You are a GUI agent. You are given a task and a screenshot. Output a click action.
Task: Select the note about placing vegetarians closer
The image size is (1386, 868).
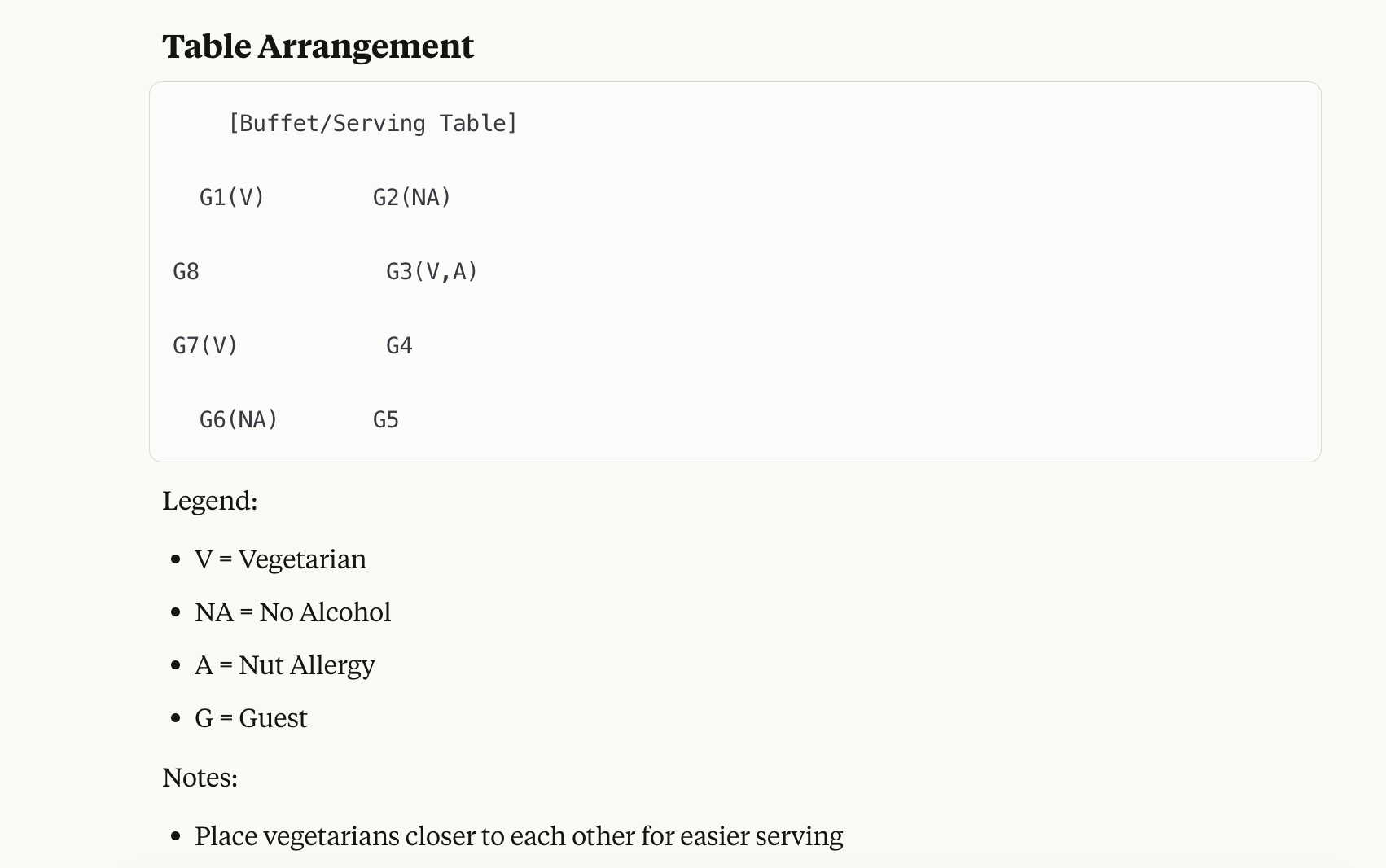click(x=519, y=836)
